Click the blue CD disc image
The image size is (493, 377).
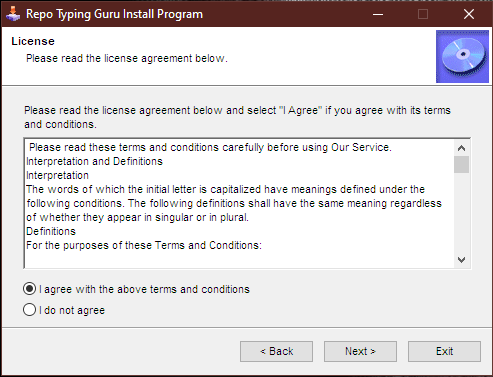462,57
